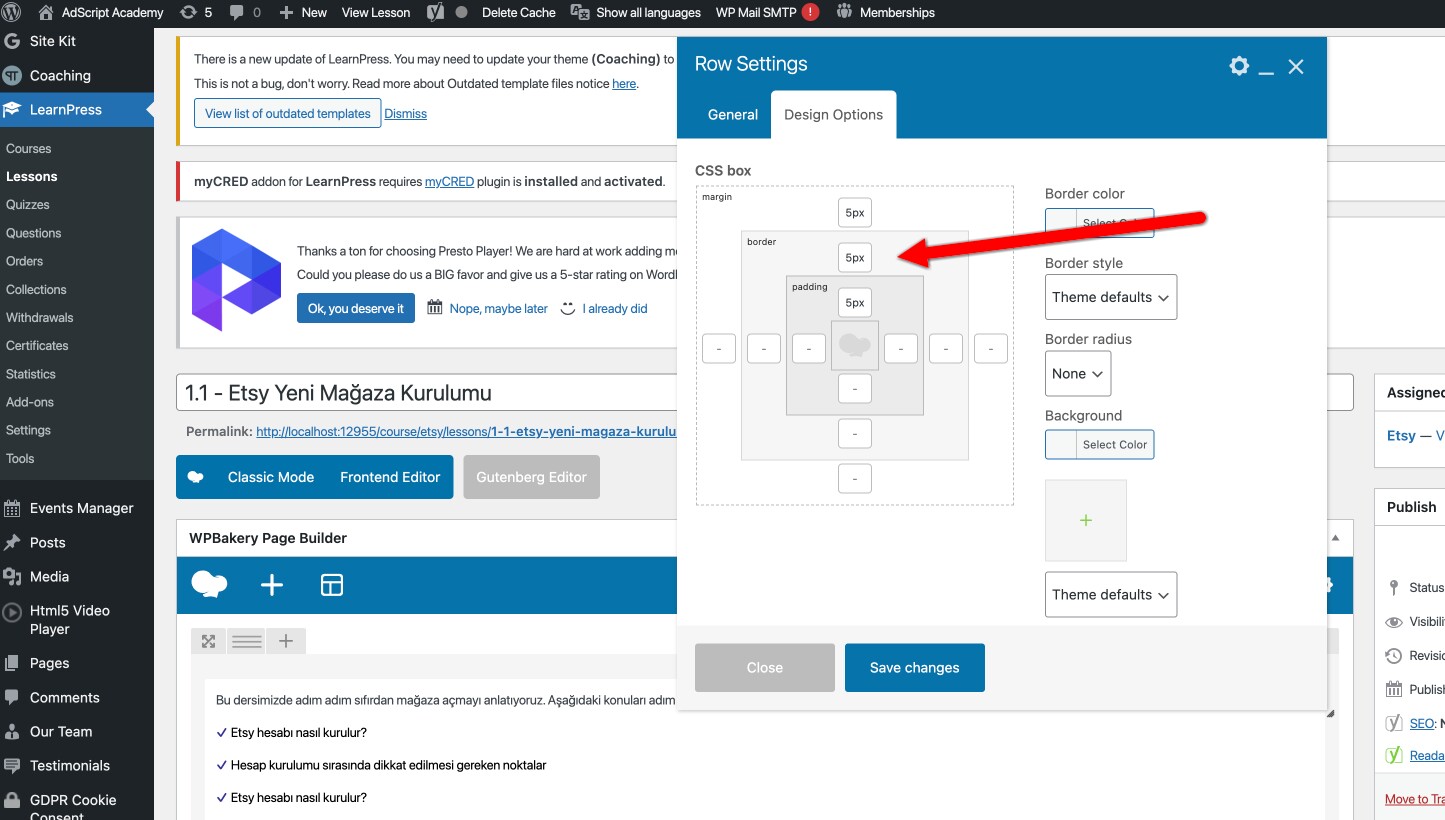Toggle row full-width expand icon
The width and height of the screenshot is (1445, 820).
(208, 641)
